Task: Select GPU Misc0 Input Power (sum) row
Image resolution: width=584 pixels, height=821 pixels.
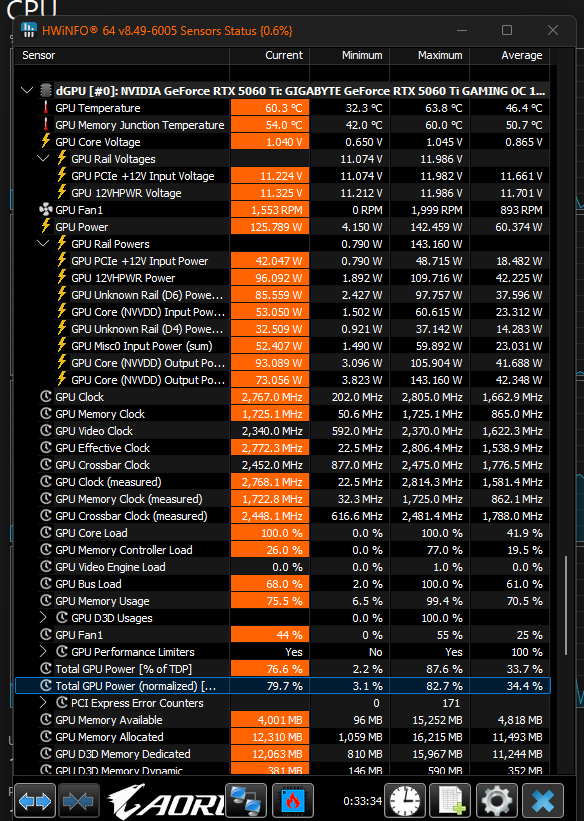Action: (x=283, y=346)
